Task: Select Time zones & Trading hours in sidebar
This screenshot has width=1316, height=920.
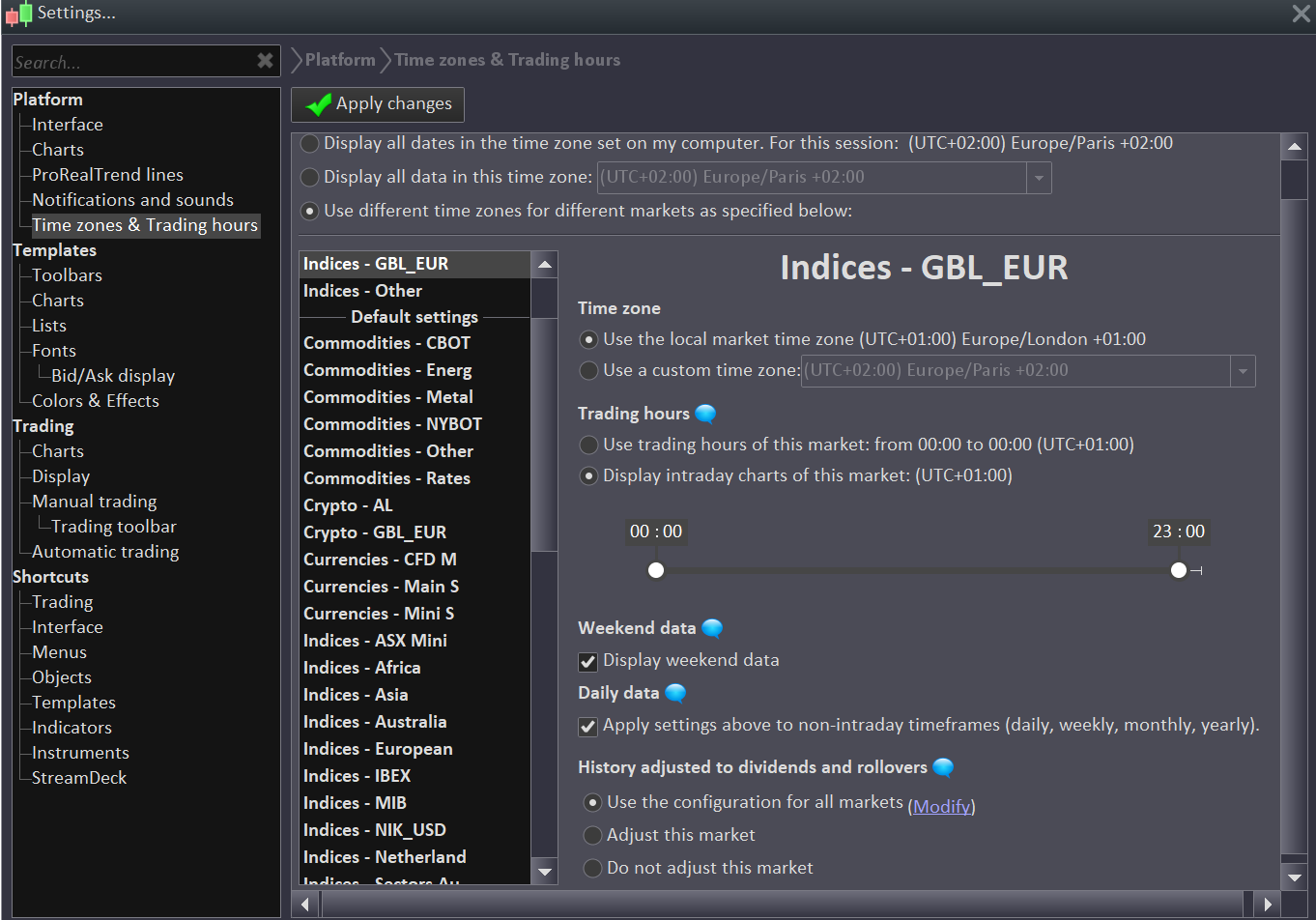Action: point(145,225)
